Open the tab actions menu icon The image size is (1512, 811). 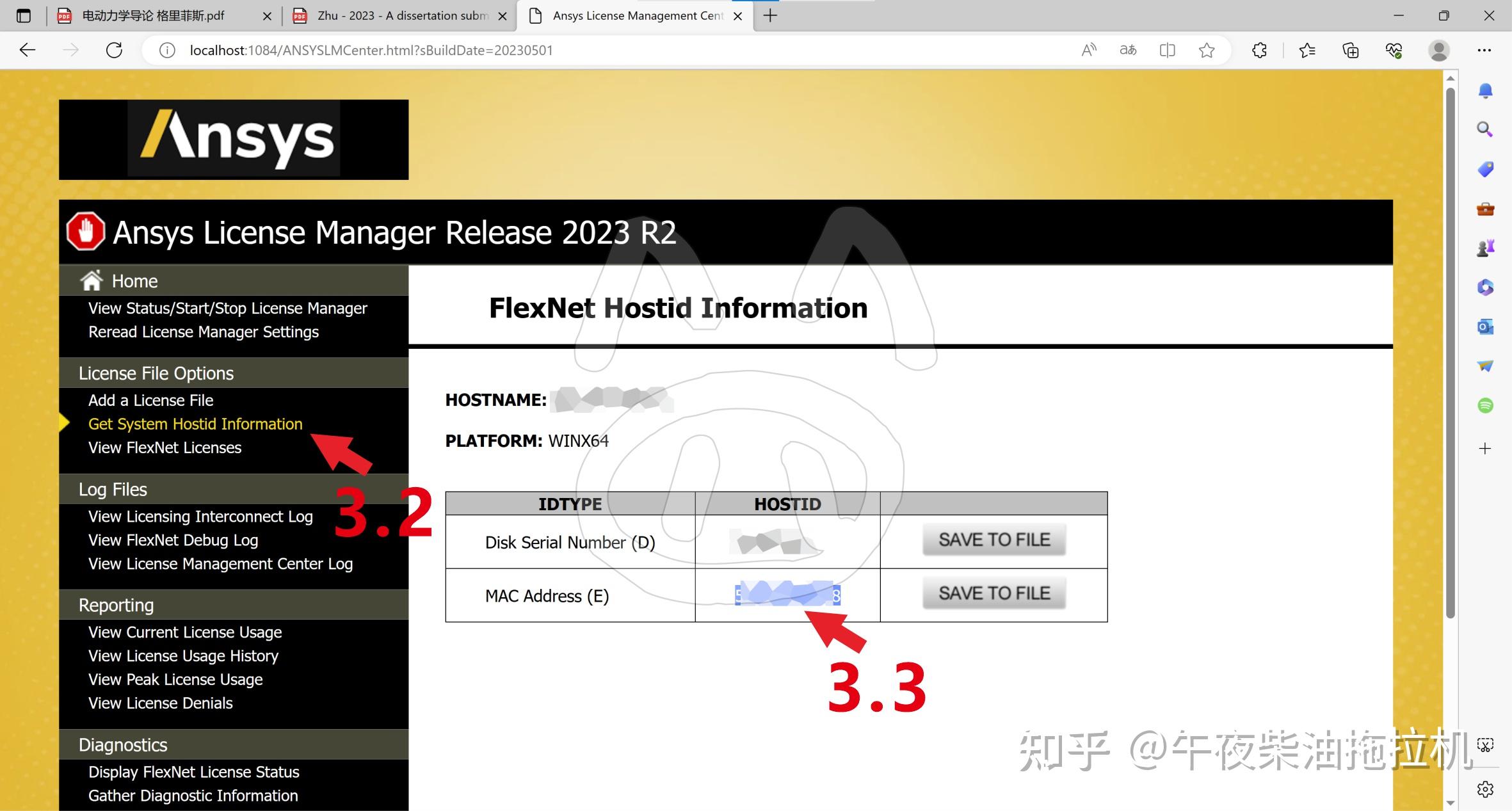[24, 16]
